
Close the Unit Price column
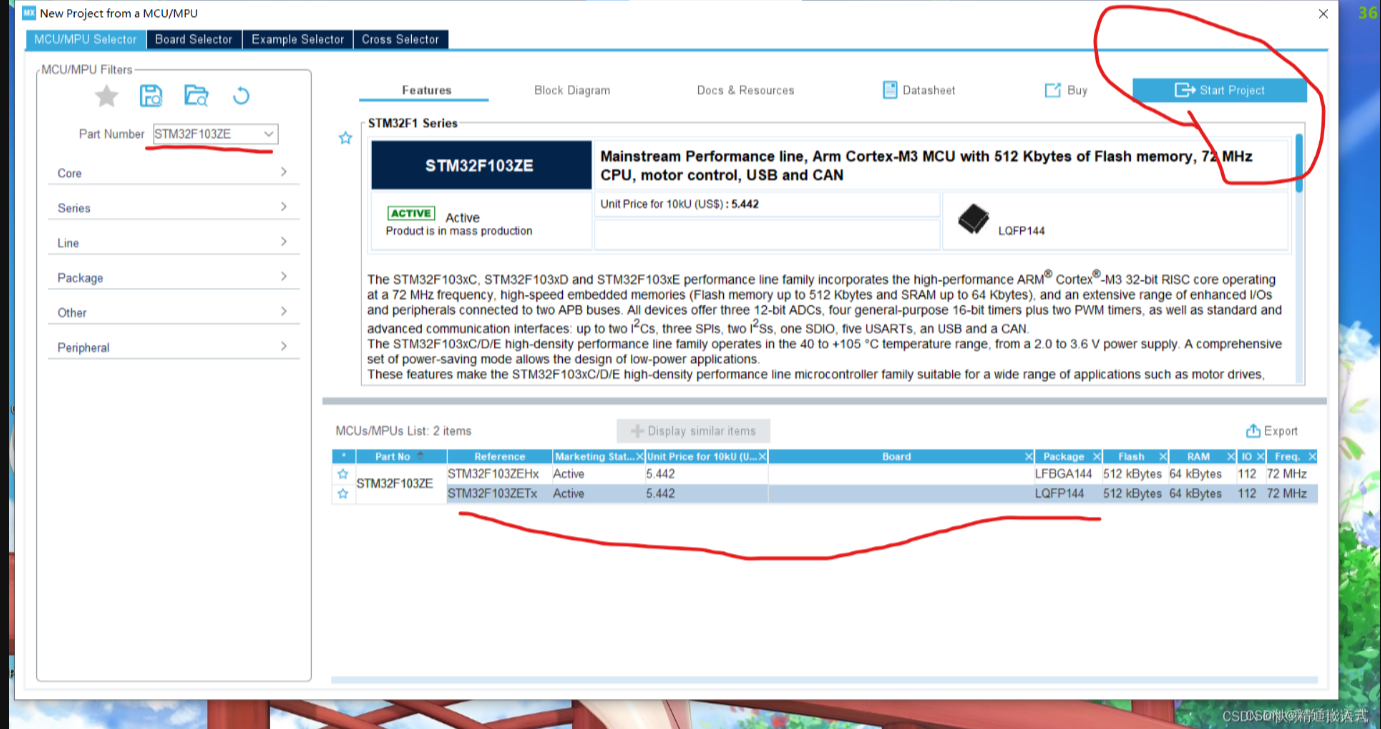tap(763, 456)
